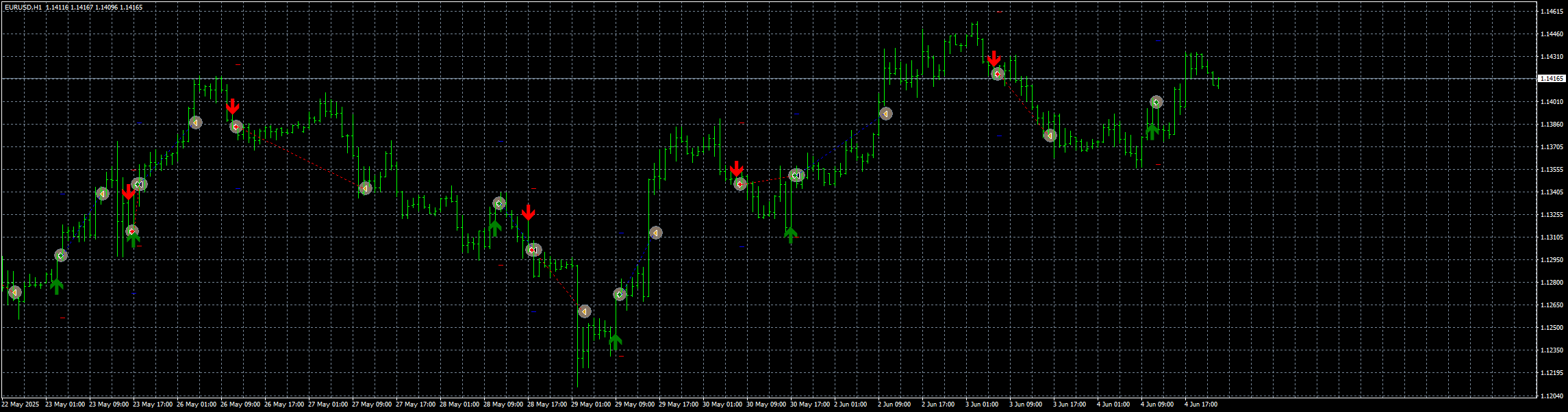Select the trade close marker near 27 May 09:00

[366, 188]
